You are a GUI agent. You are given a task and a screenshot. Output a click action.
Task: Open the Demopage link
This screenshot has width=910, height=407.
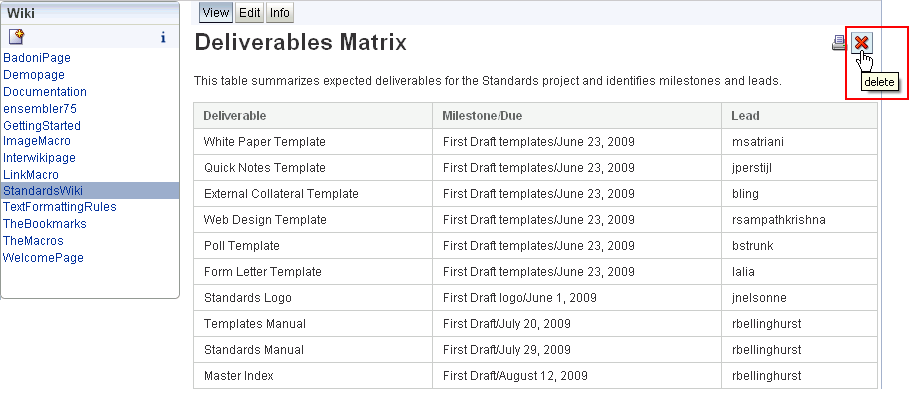coord(34,74)
